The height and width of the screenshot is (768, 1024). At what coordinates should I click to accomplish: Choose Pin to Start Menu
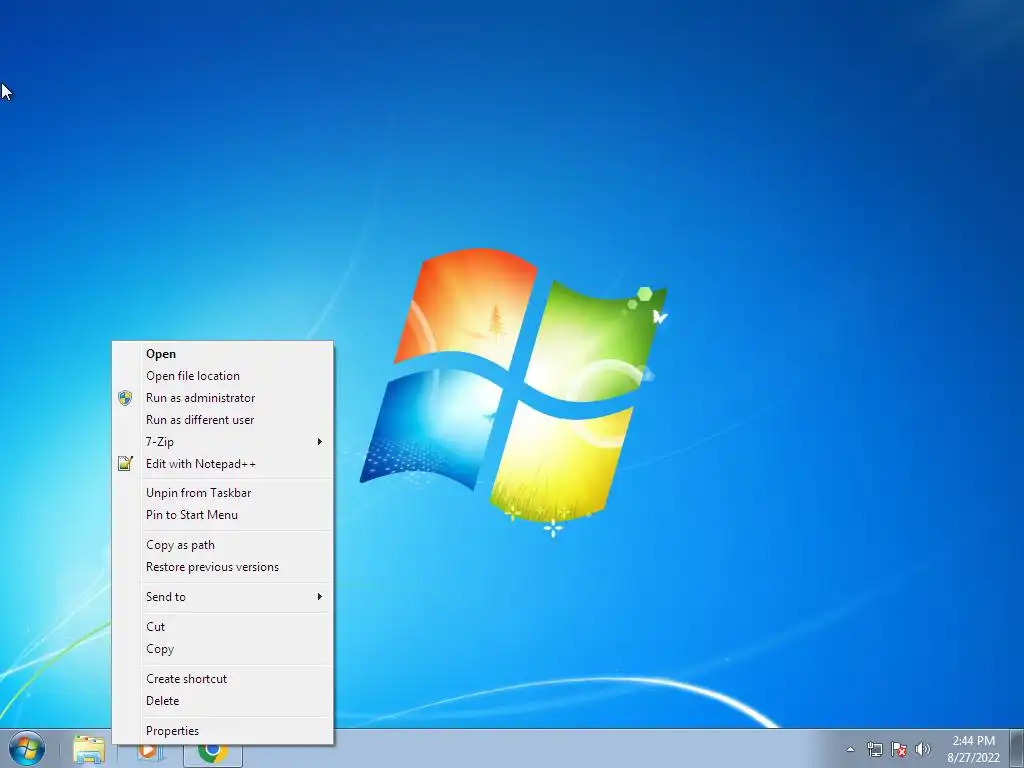click(223, 515)
